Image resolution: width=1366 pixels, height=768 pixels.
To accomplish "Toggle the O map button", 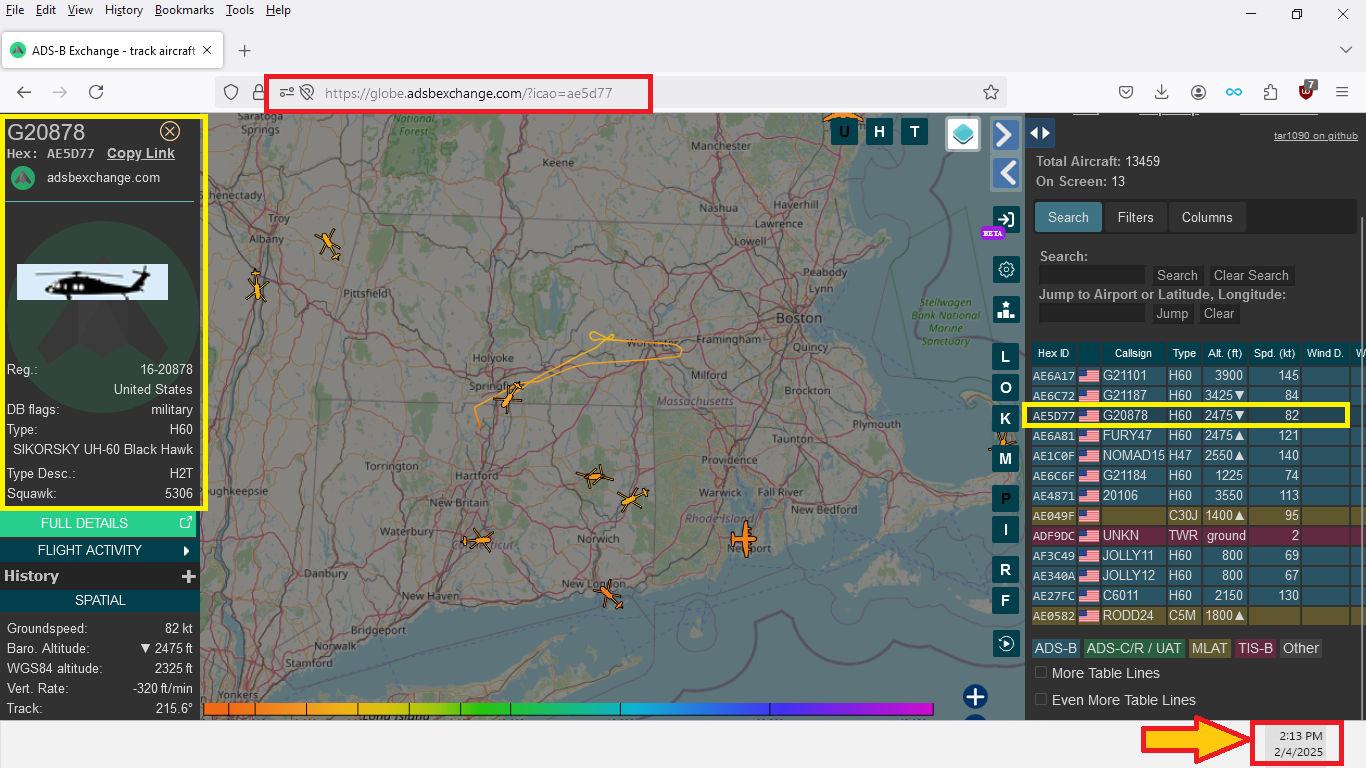I will click(1005, 388).
